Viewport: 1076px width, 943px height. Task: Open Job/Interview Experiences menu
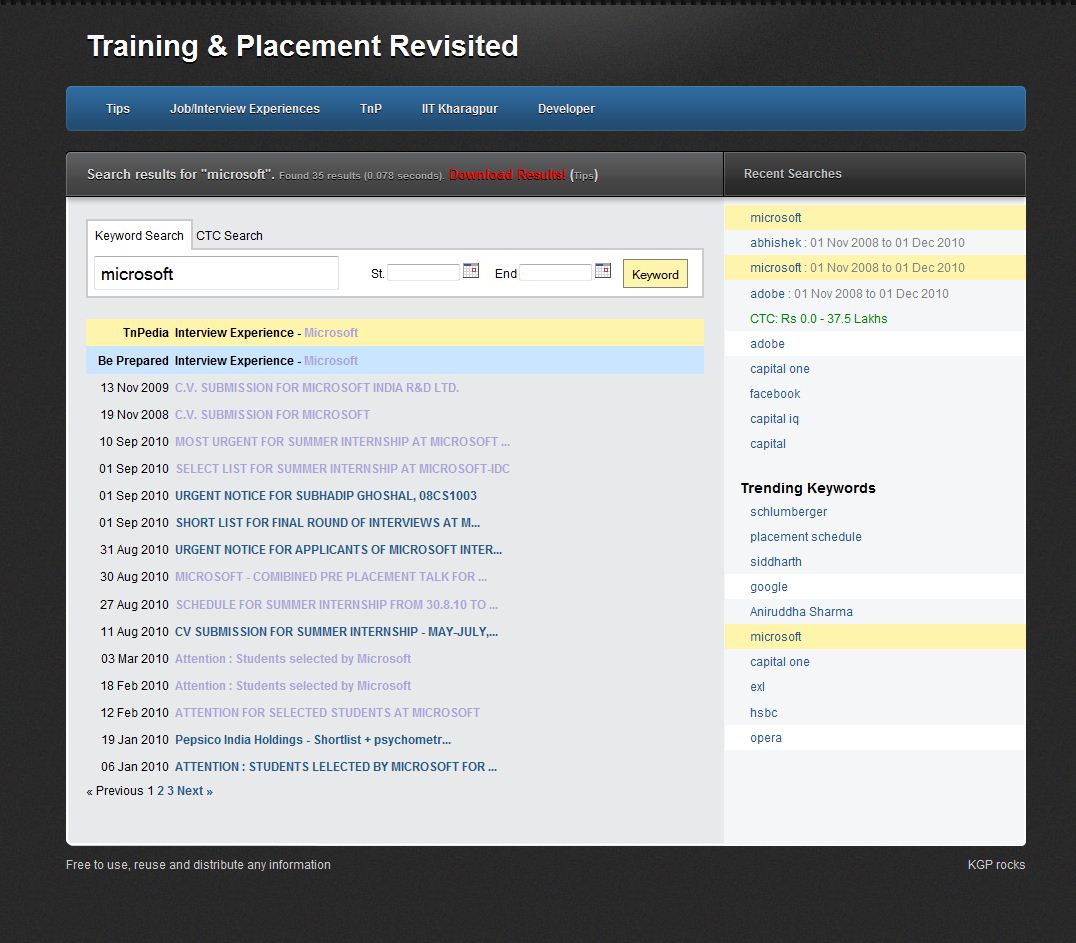pos(244,108)
